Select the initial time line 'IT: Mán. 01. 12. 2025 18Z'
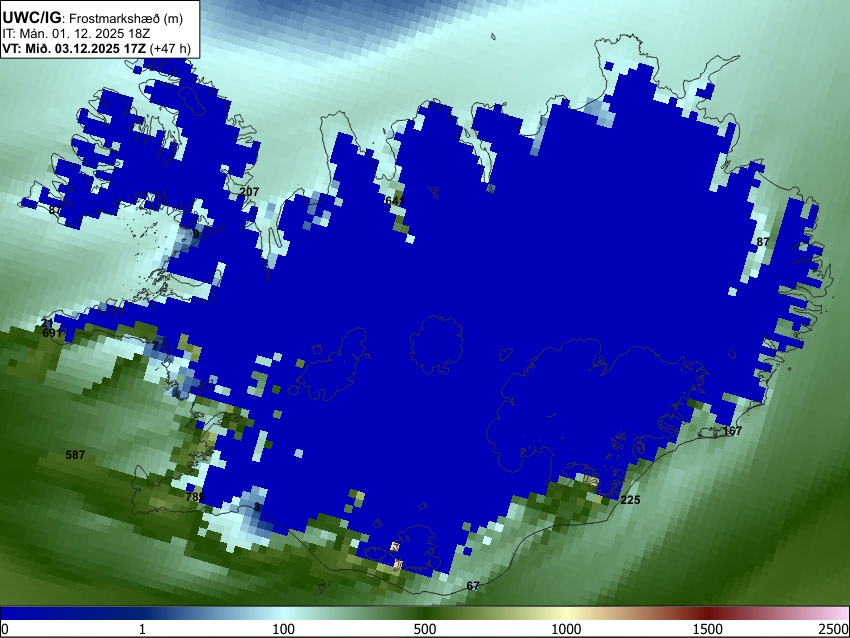850x638 pixels. [76, 34]
